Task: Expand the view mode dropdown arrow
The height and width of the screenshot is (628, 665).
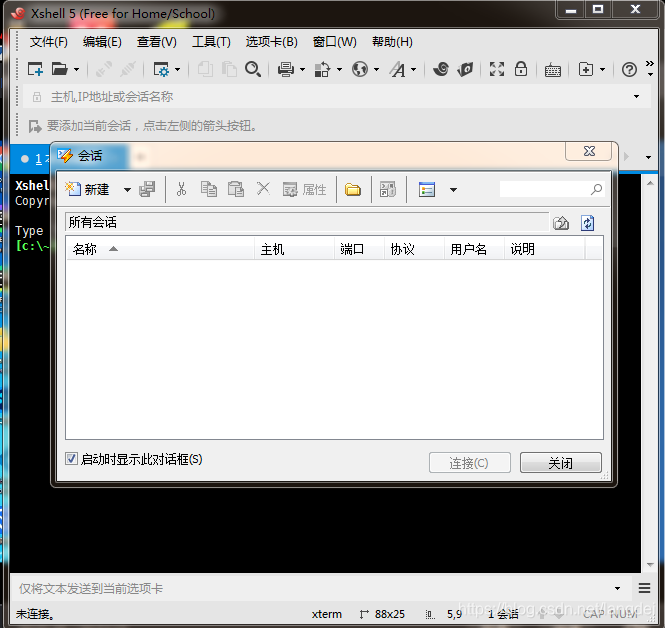Action: point(453,190)
